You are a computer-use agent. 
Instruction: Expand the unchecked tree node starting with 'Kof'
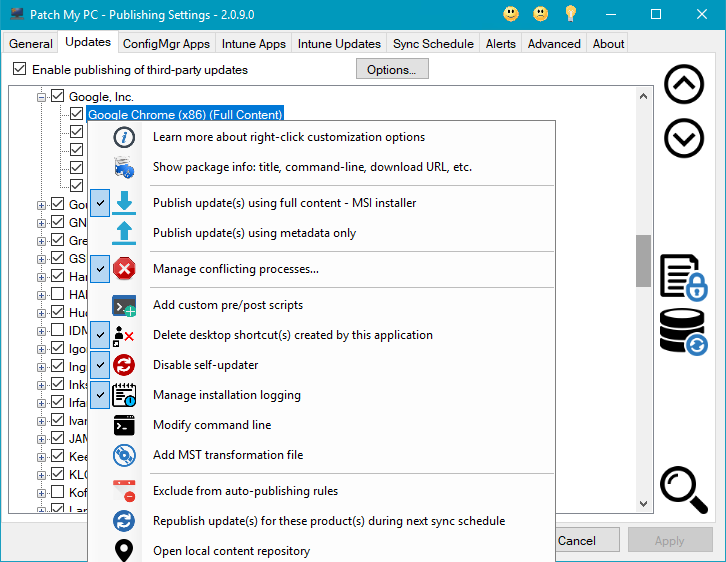(x=42, y=492)
